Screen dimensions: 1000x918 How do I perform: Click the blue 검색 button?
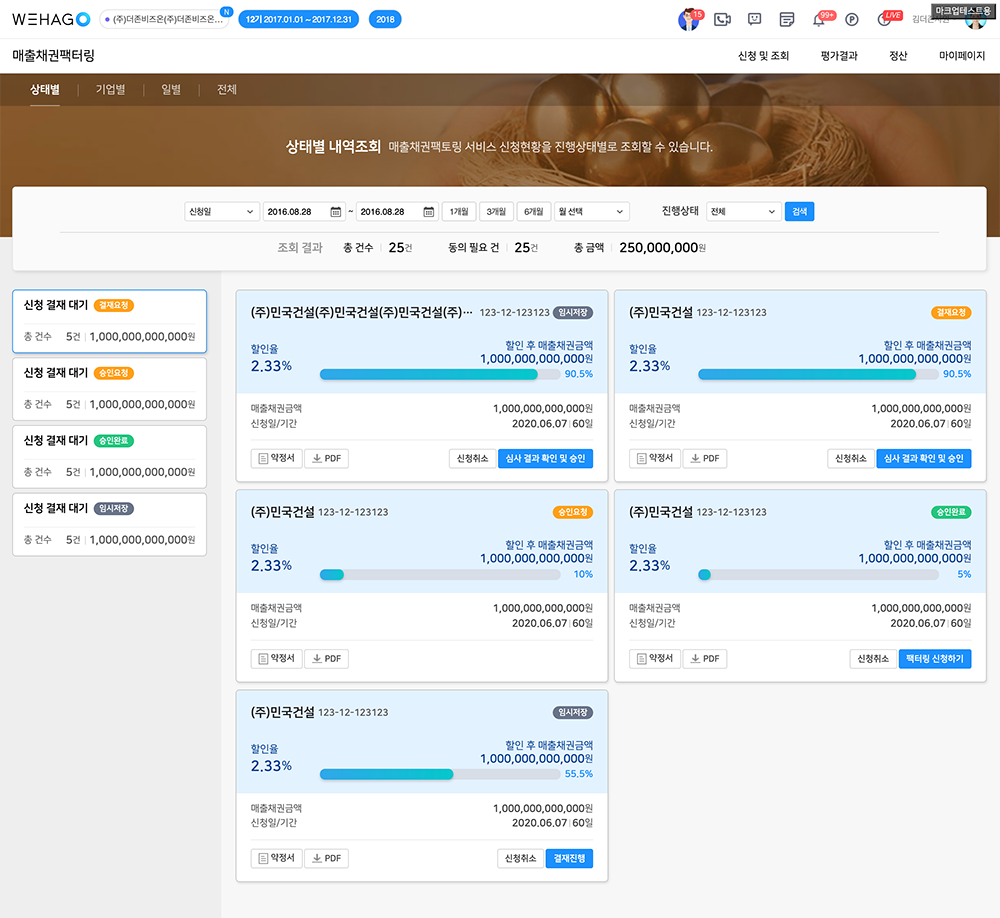pyautogui.click(x=799, y=212)
